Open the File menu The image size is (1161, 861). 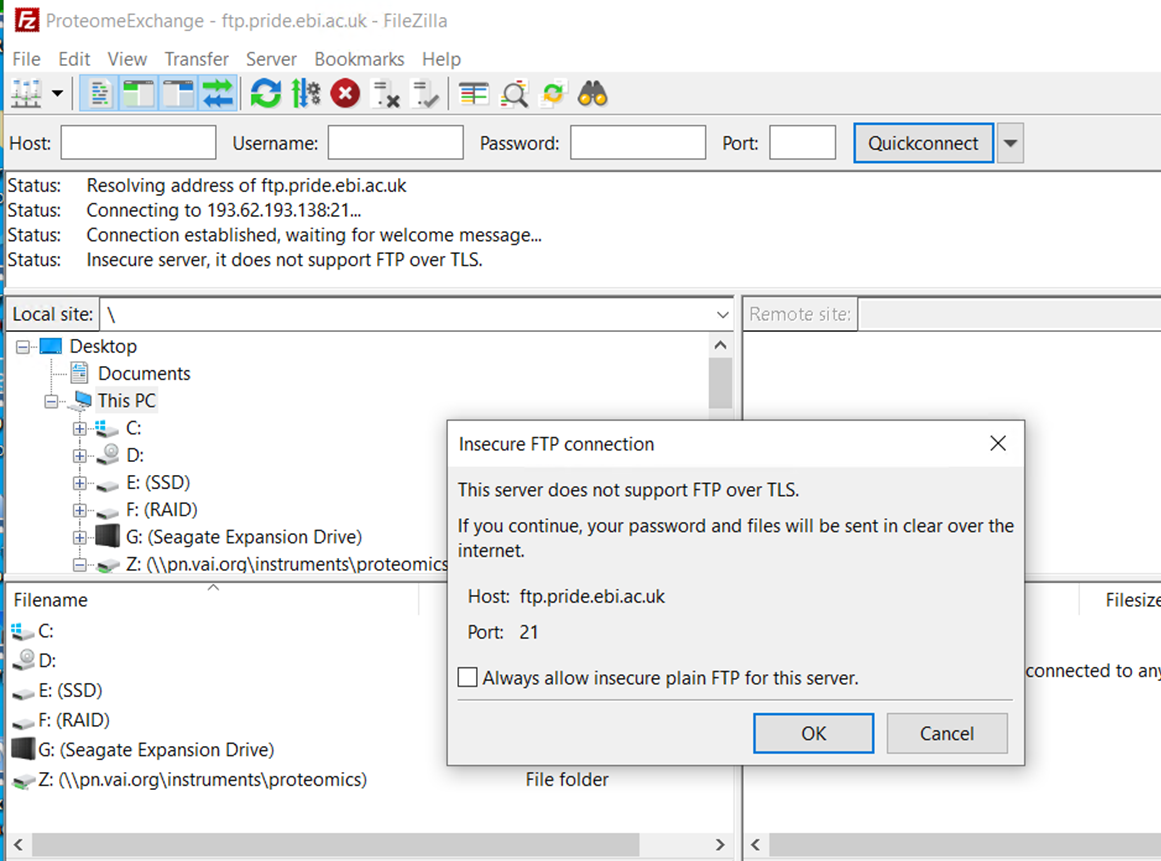pos(27,58)
